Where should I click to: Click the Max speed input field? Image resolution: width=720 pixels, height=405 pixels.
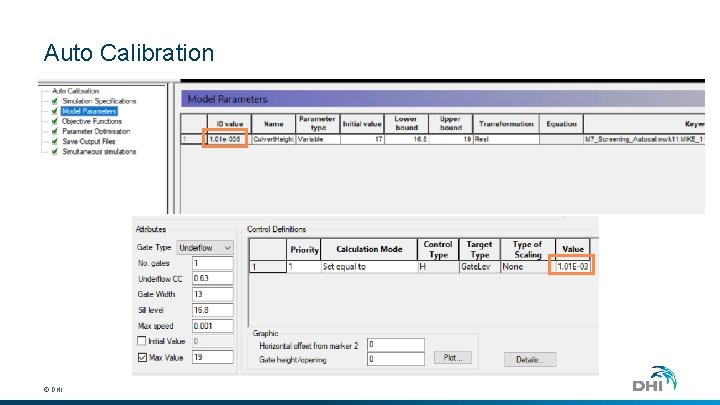coord(213,326)
